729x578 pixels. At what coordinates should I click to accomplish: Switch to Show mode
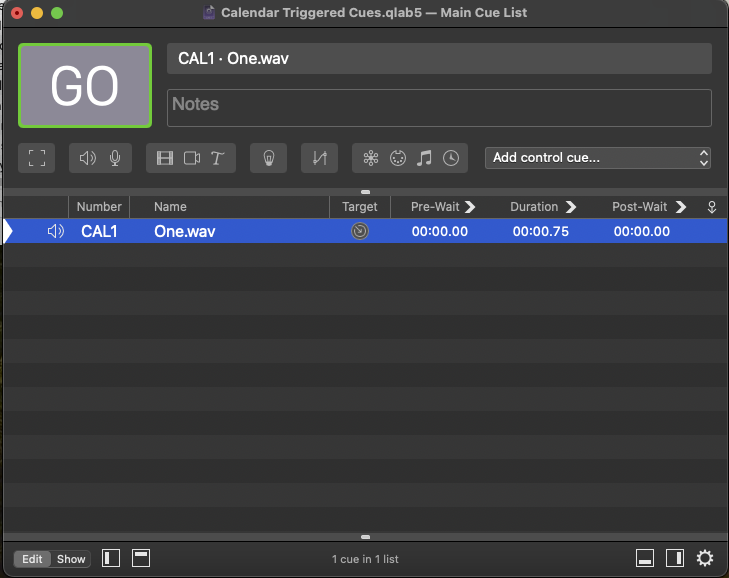pos(71,559)
